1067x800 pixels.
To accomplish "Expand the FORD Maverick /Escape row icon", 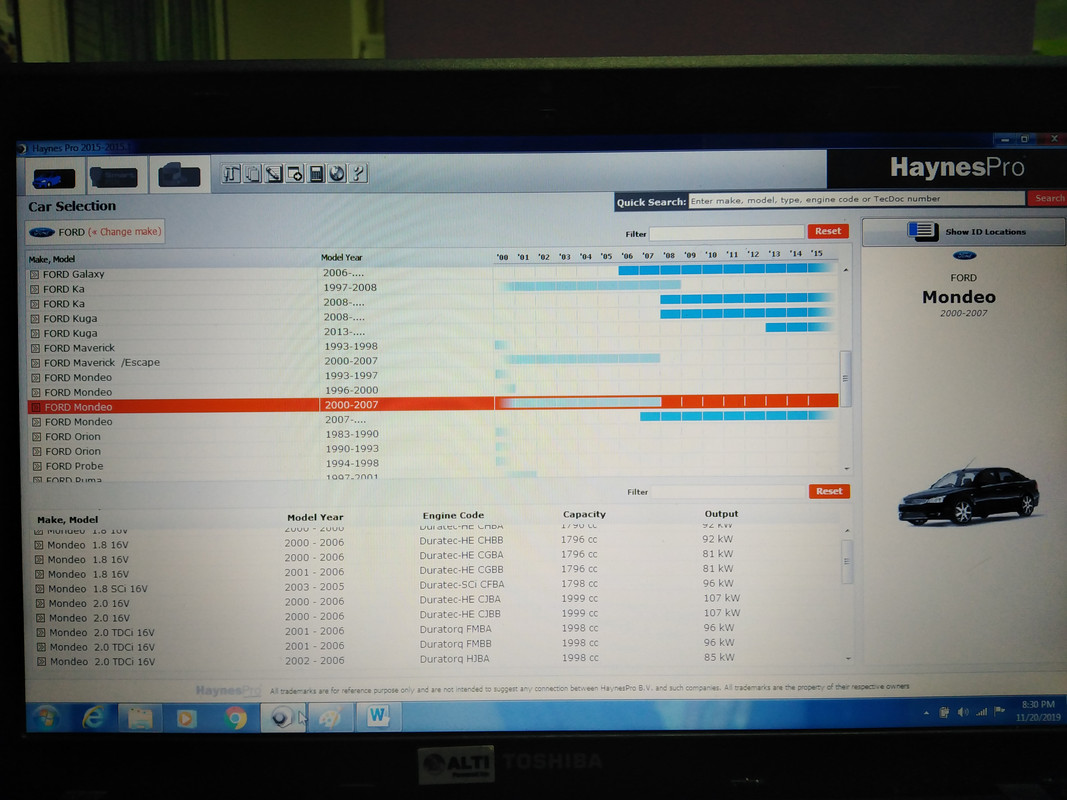I will tap(35, 363).
